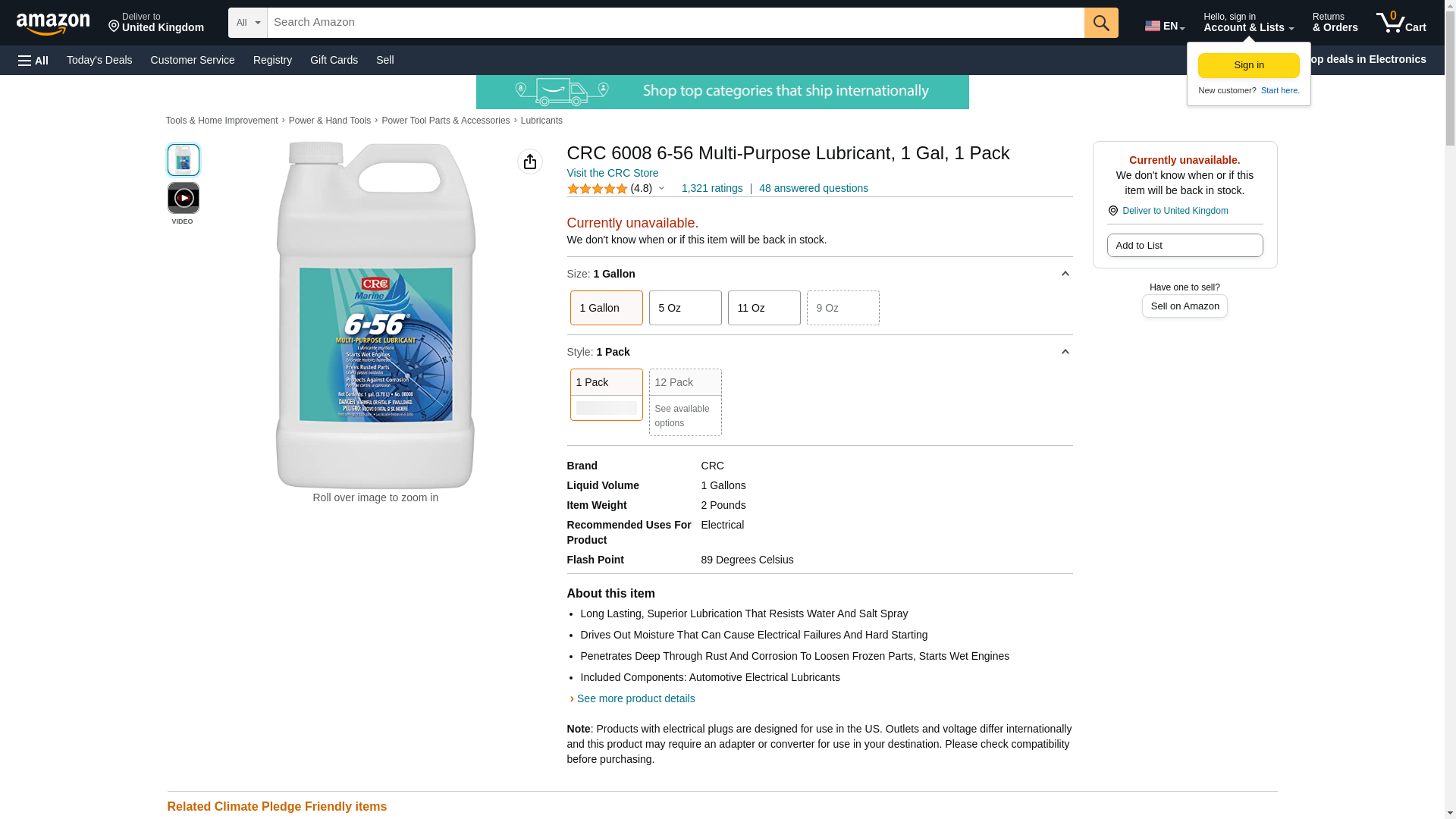Open the All hamburger menu
Image resolution: width=1456 pixels, height=819 pixels.
click(33, 60)
